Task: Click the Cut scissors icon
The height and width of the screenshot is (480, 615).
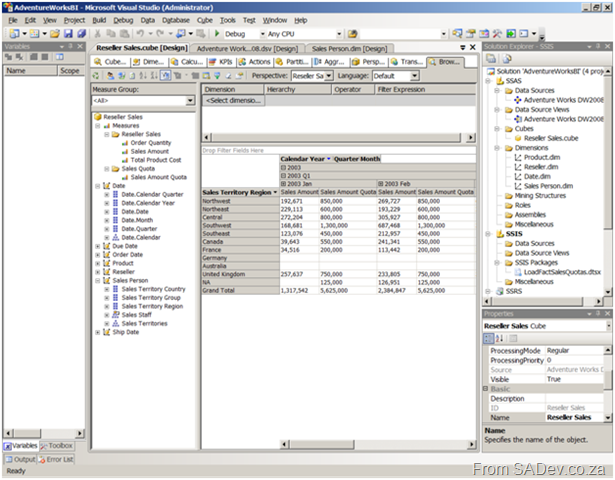Action: pyautogui.click(x=98, y=34)
